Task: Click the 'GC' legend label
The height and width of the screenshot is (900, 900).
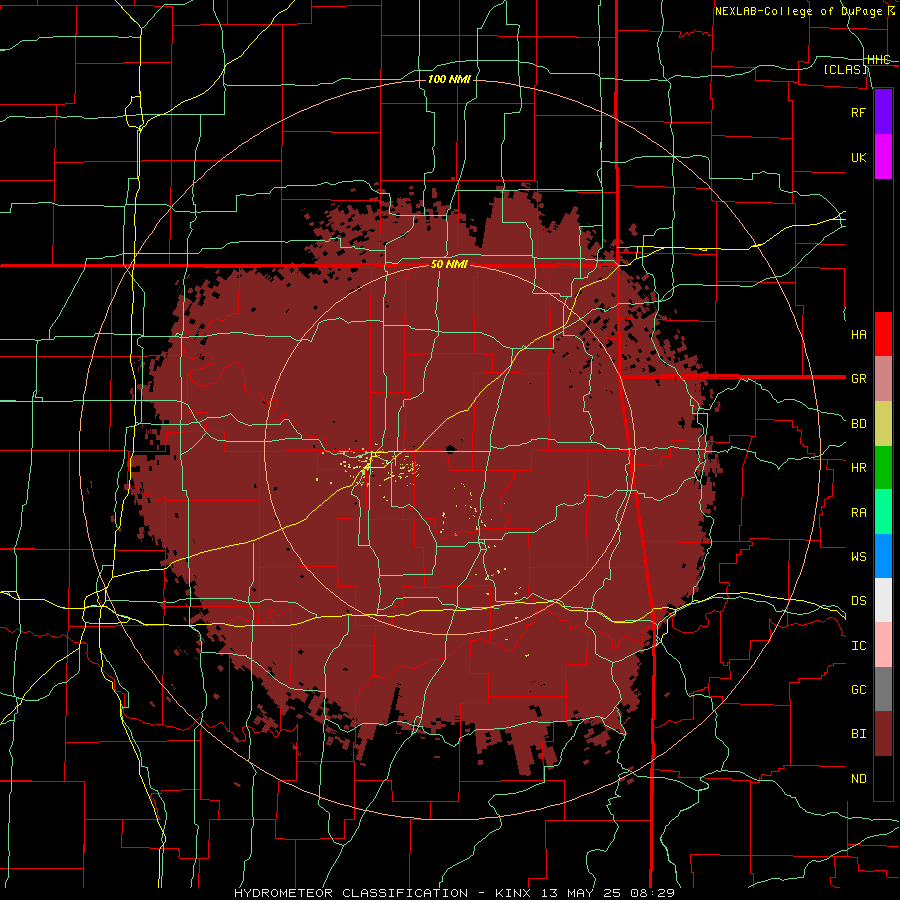Action: tap(858, 689)
